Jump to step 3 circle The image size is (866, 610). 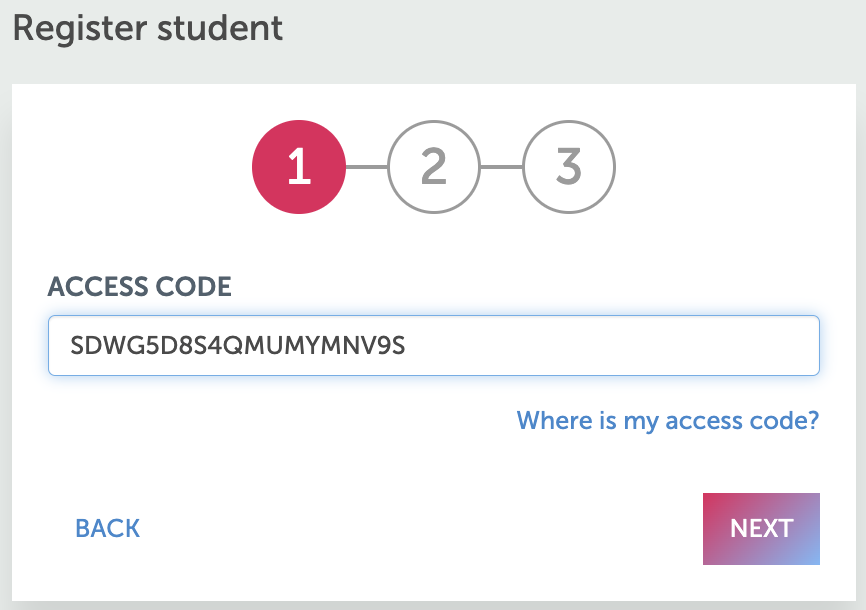pyautogui.click(x=569, y=168)
